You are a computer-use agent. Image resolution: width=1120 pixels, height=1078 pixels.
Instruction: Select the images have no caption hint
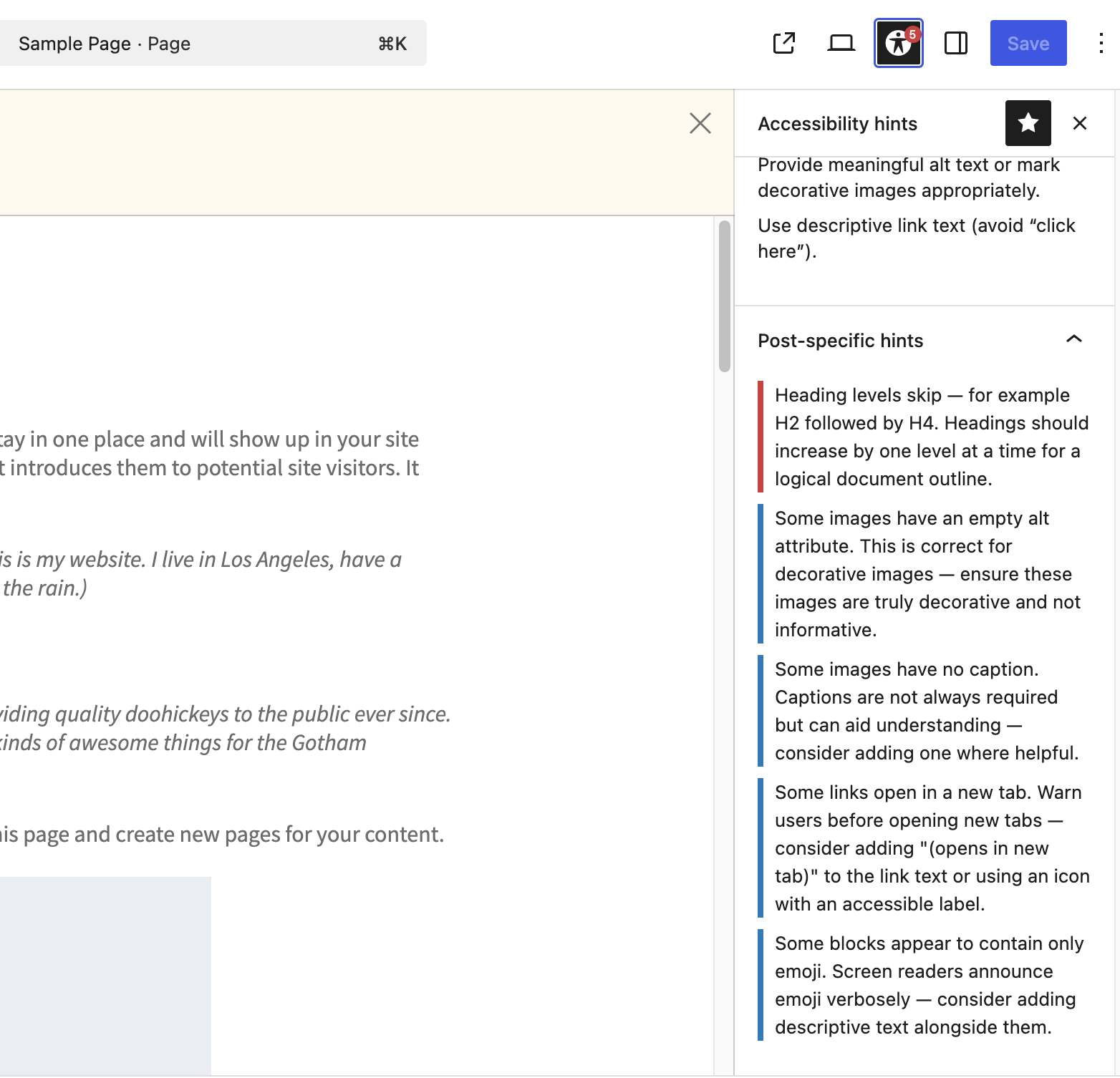[x=924, y=711]
